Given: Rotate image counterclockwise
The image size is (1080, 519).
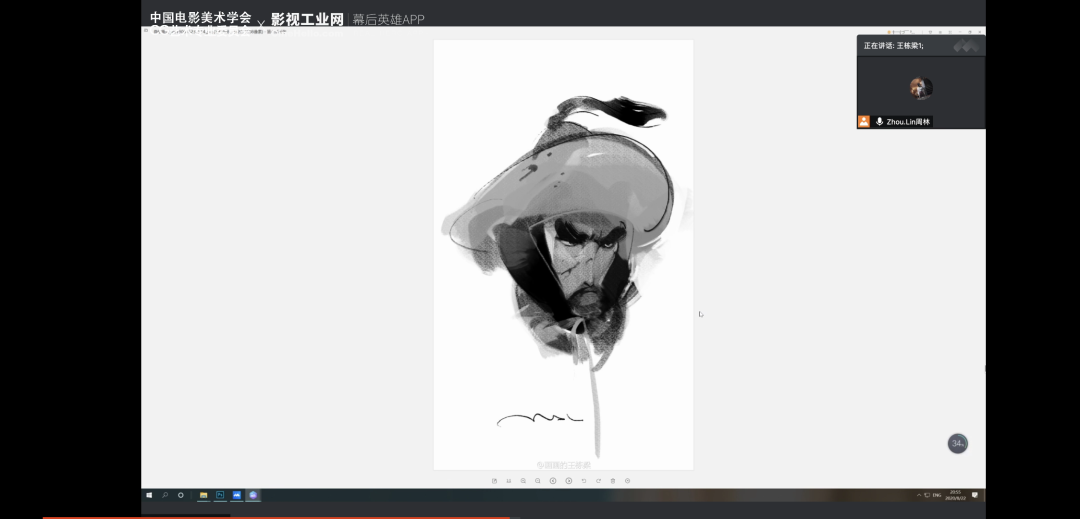Looking at the screenshot, I should coord(583,481).
